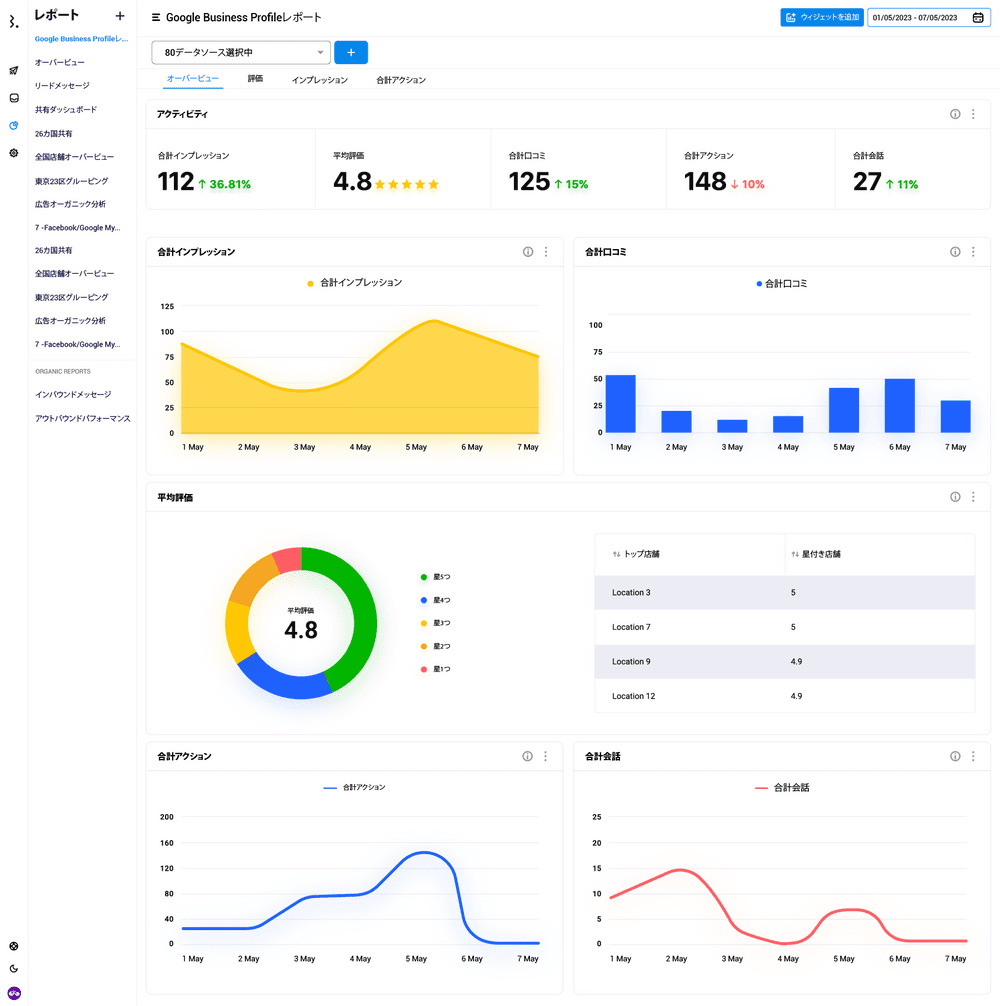This screenshot has width=1000, height=1006.
Task: Open the inbox icon in left rail
Action: coord(14,98)
